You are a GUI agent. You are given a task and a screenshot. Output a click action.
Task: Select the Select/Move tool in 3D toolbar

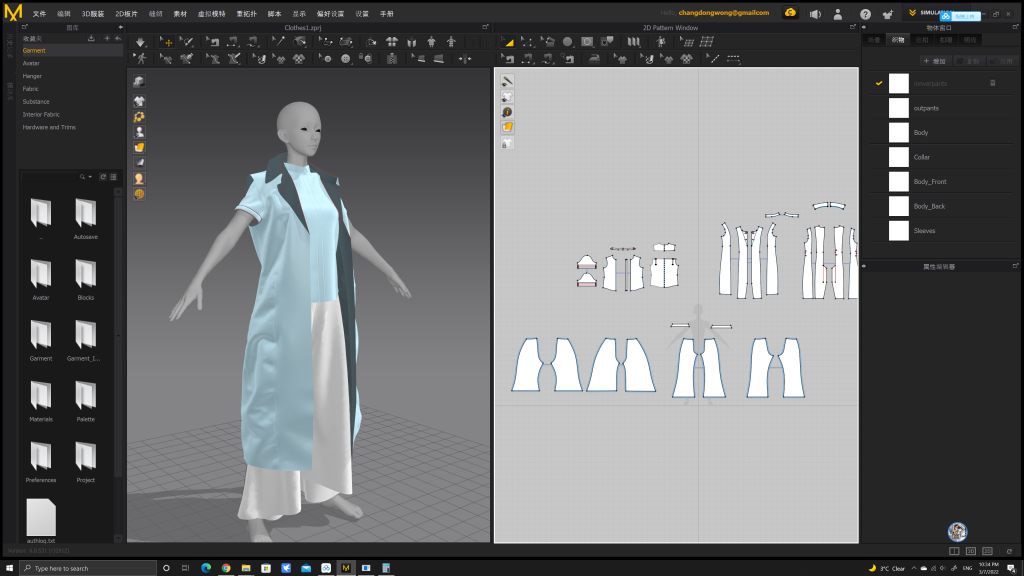click(167, 42)
